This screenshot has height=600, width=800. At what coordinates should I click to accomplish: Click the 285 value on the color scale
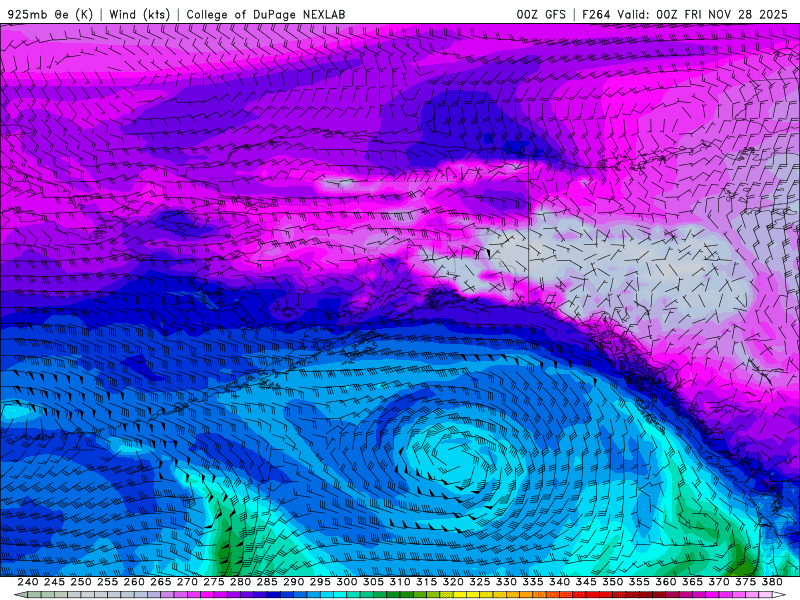pyautogui.click(x=266, y=582)
